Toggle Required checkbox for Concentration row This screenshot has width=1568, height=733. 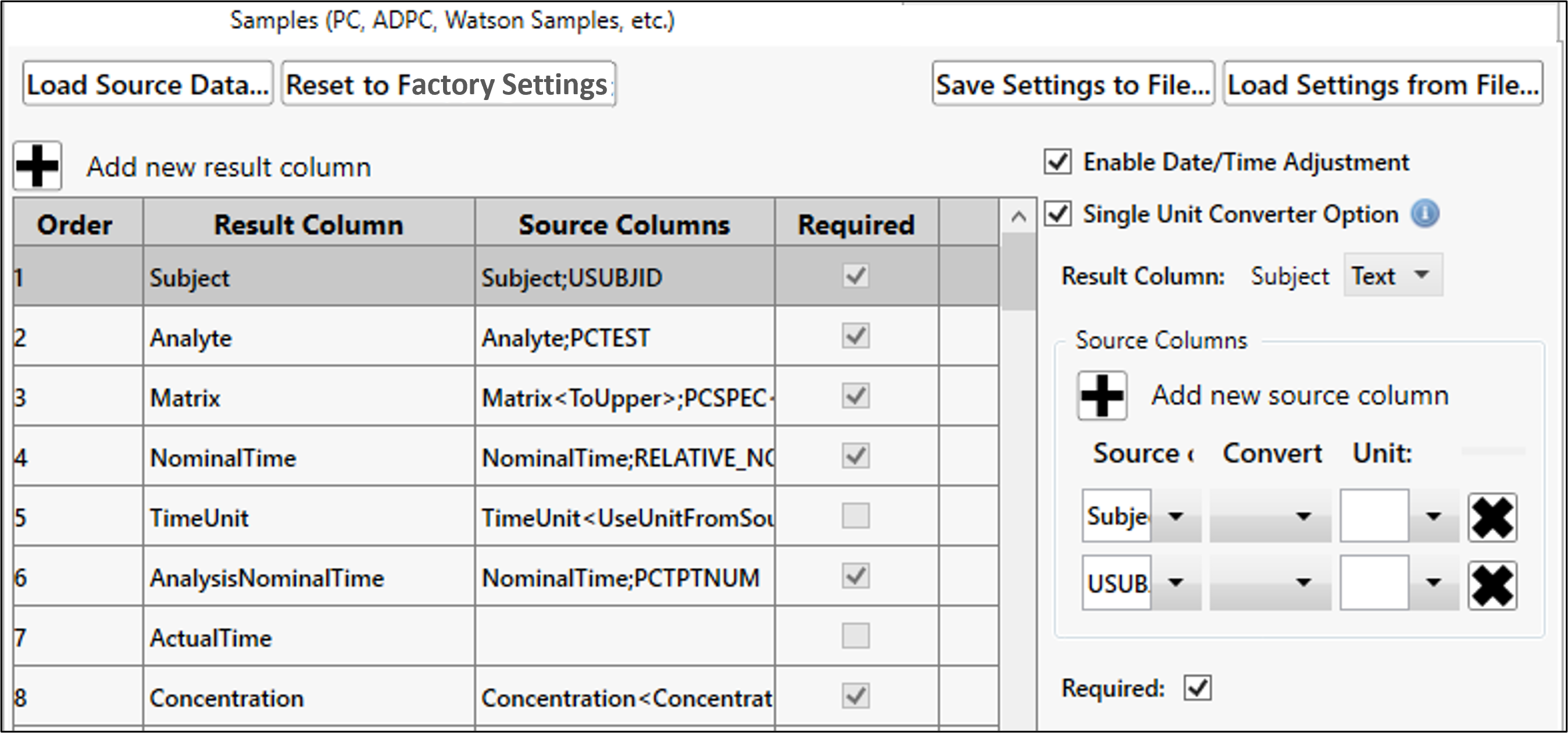[x=855, y=696]
